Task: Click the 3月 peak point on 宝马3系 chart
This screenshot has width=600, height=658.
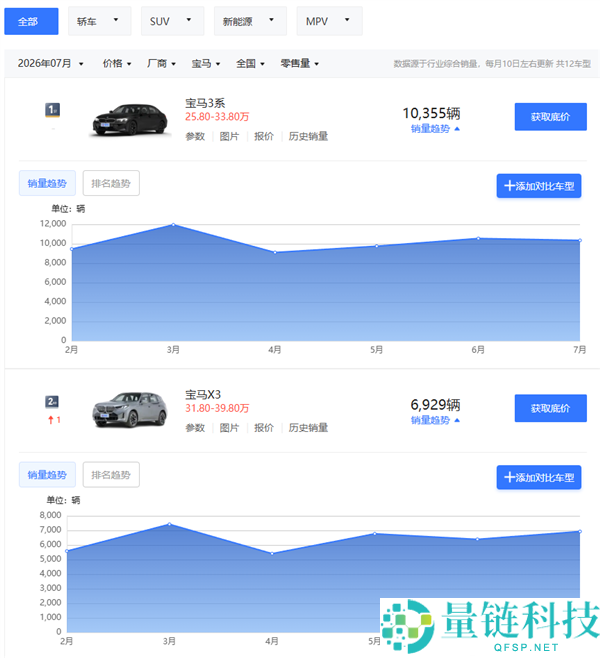Action: [x=173, y=225]
